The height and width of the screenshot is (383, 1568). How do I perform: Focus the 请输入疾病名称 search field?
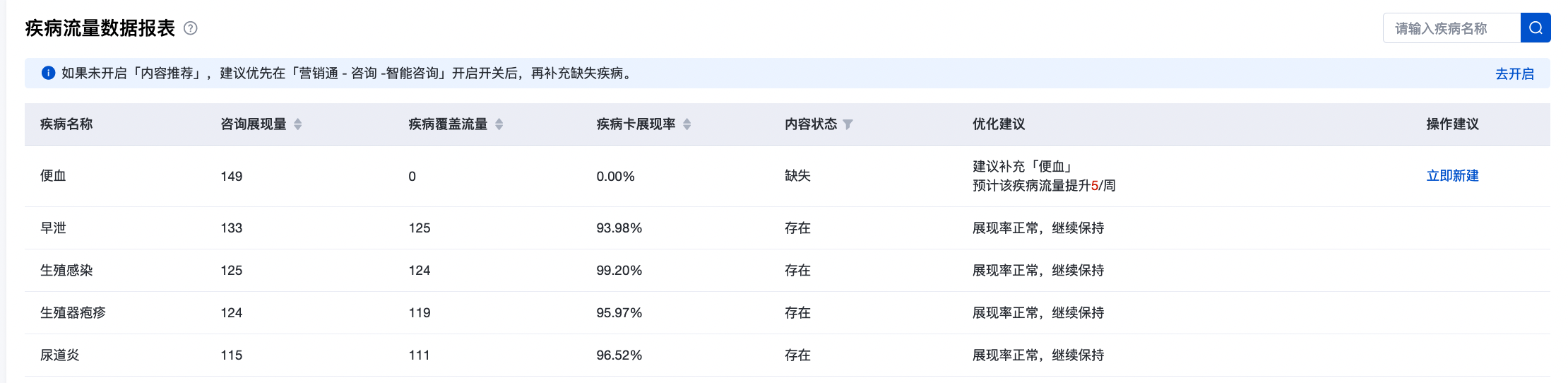pyautogui.click(x=1451, y=28)
